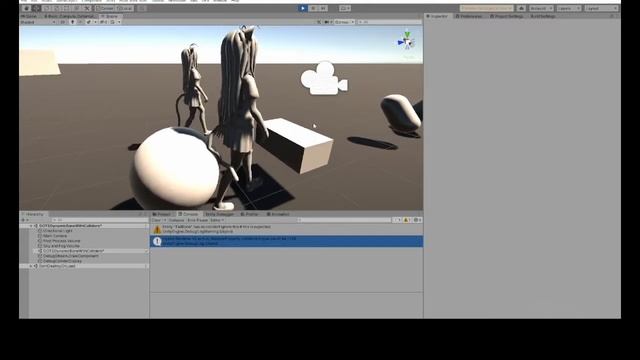The image size is (640, 360).
Task: Toggle scene lighting icon
Action: 73,22
